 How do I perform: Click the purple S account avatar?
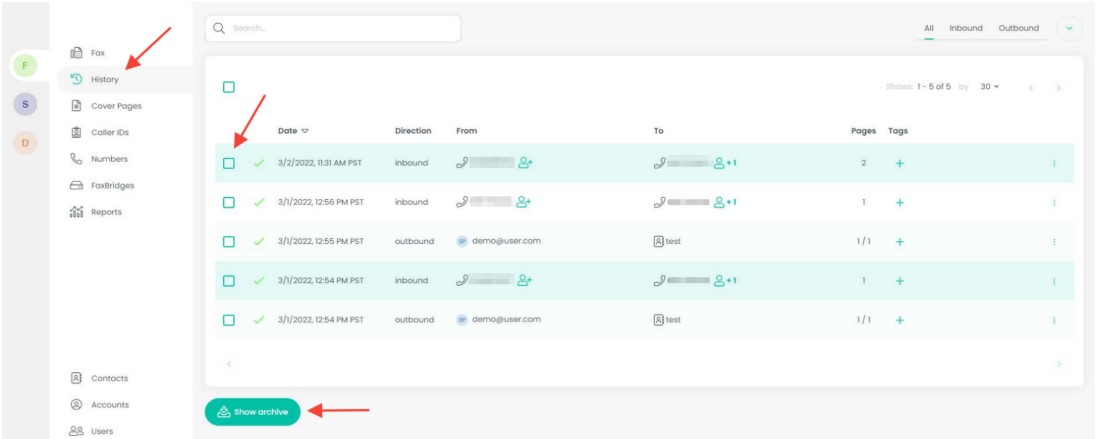coord(25,104)
